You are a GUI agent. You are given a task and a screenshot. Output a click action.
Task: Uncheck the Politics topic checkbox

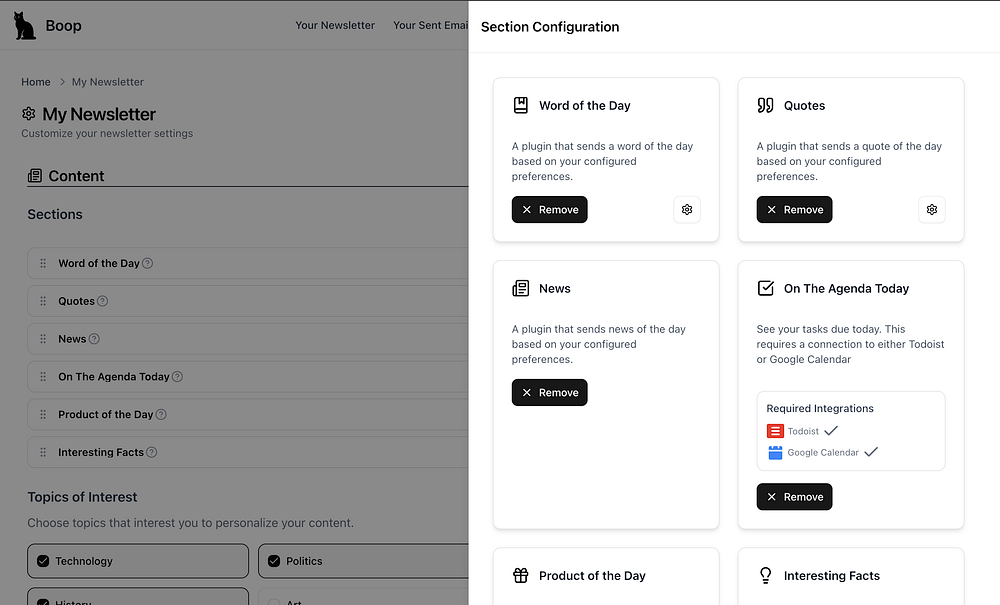274,561
